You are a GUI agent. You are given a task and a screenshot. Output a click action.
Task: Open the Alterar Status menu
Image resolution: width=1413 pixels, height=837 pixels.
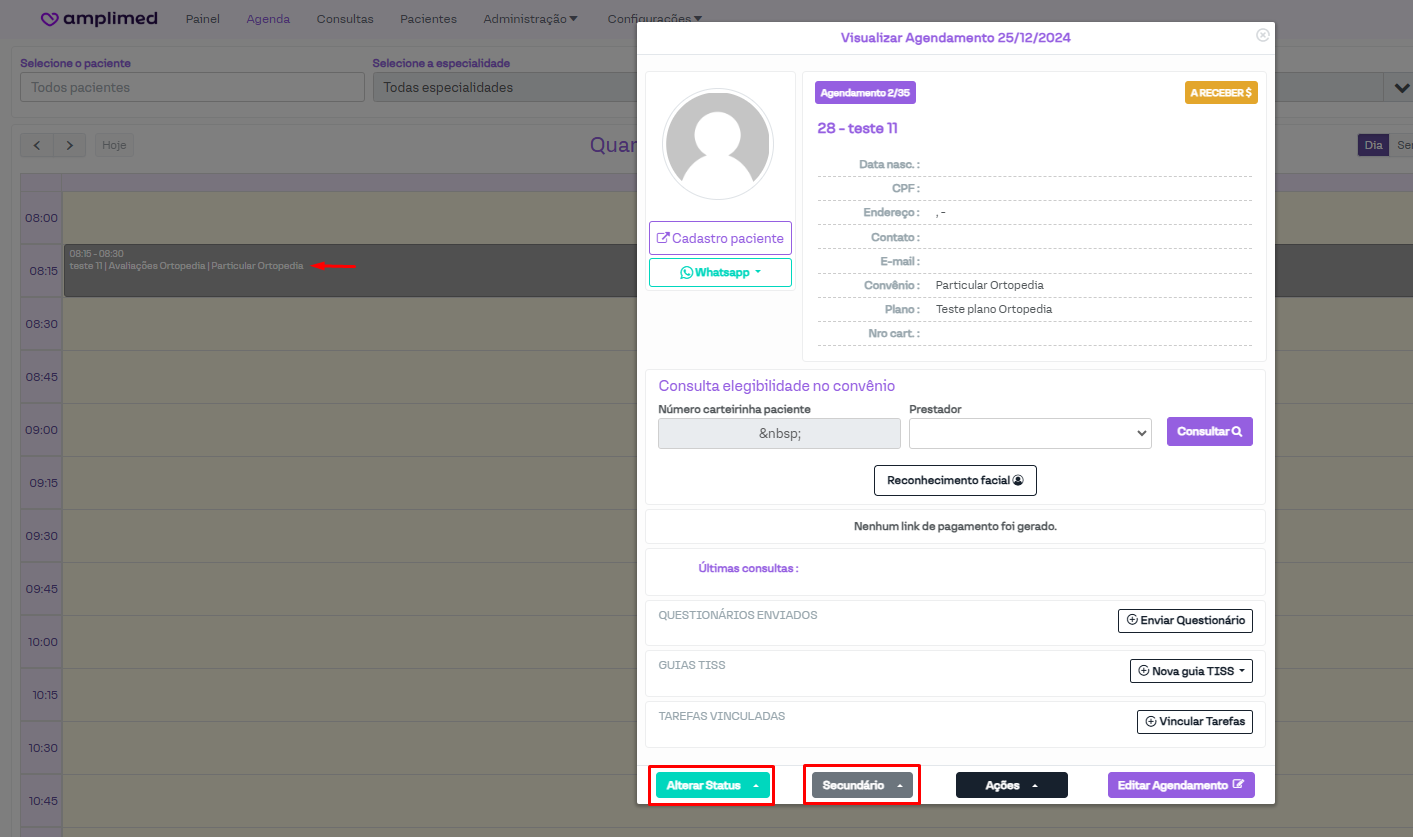[x=712, y=785]
